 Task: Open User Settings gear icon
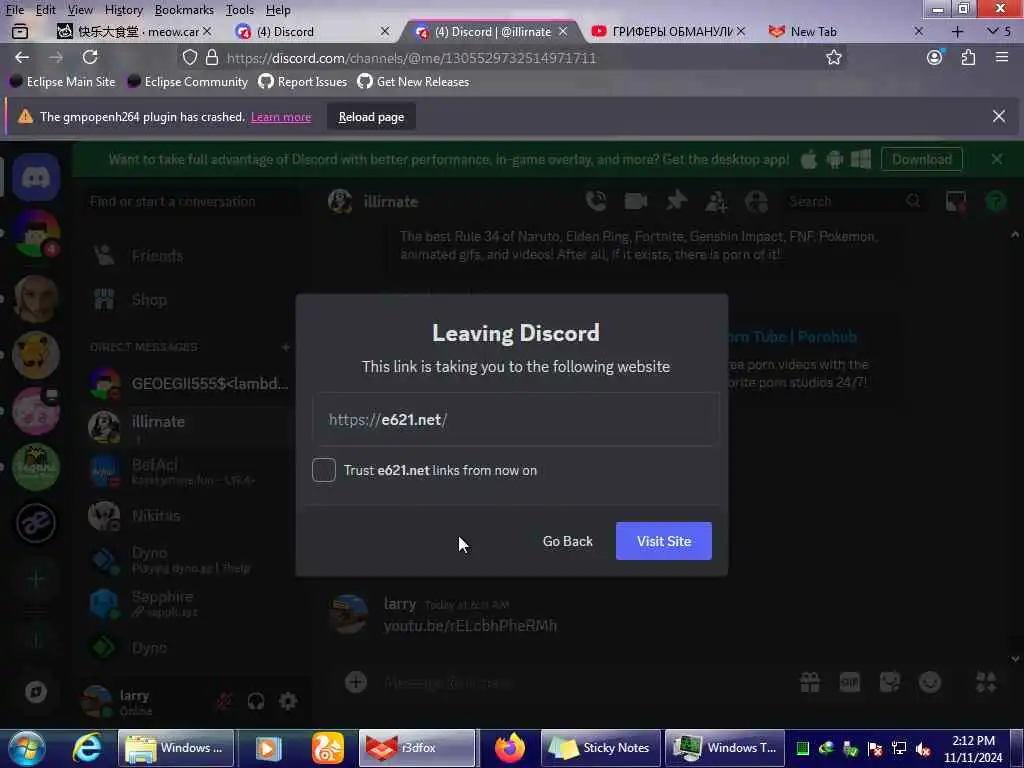coord(288,701)
